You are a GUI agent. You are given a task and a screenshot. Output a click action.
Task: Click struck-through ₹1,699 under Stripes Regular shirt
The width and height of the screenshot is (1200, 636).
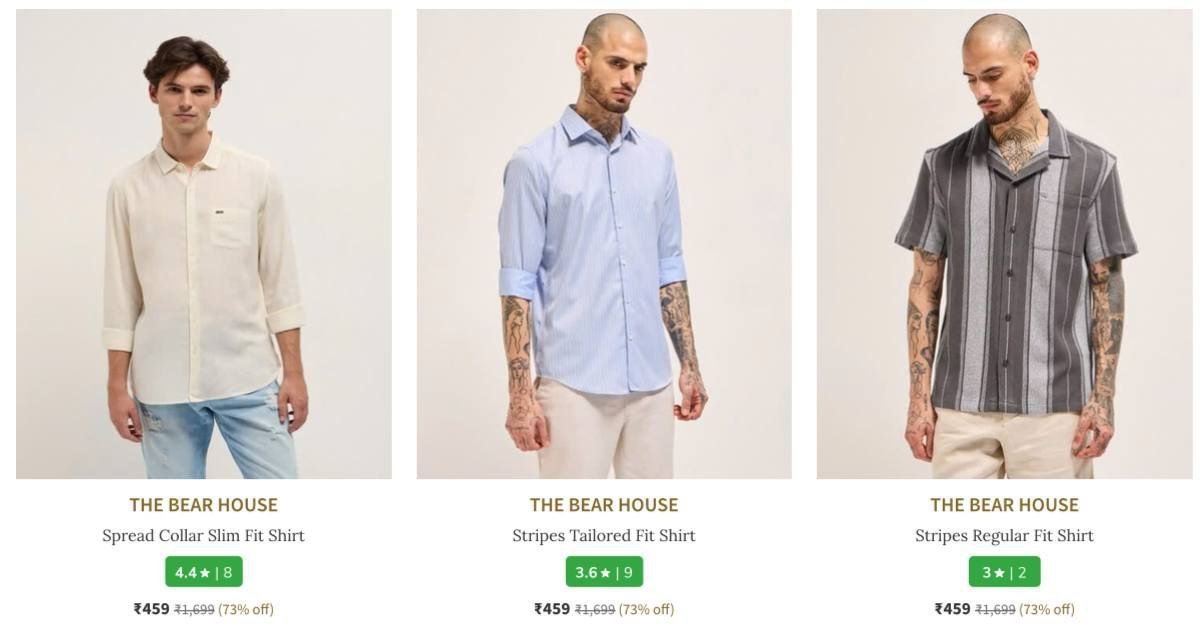tap(995, 609)
